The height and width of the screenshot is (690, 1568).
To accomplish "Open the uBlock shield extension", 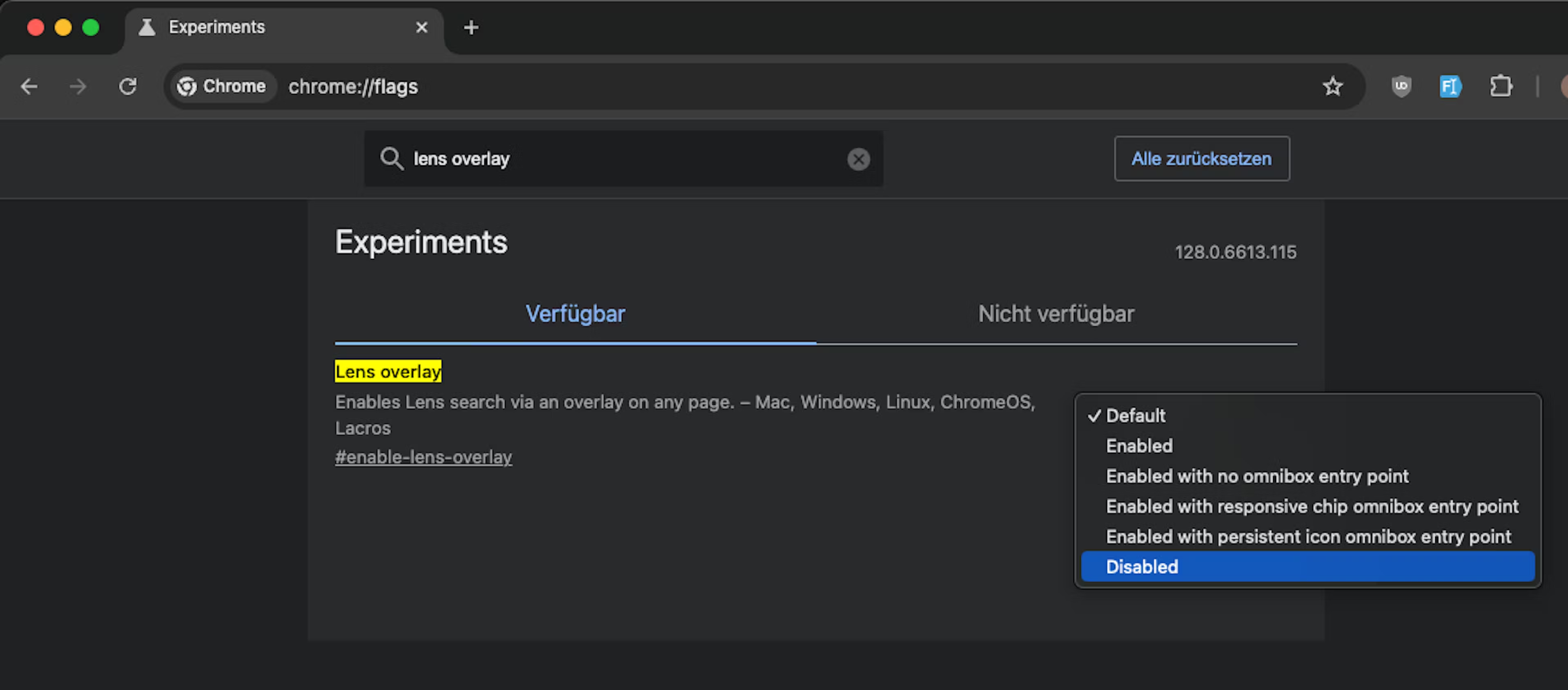I will 1401,87.
